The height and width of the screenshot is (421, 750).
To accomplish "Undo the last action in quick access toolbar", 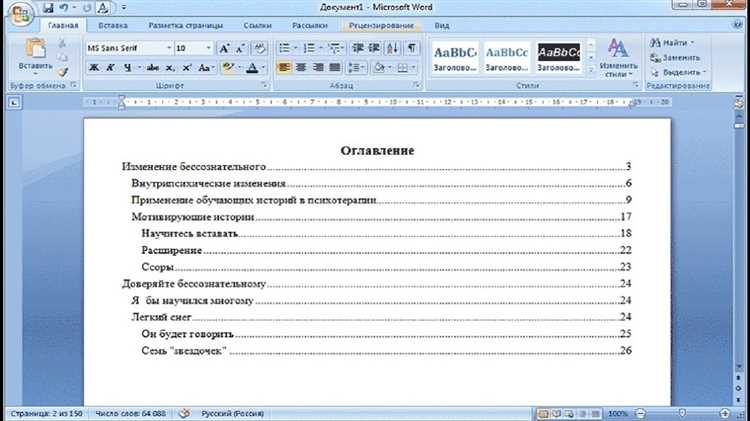I will pyautogui.click(x=64, y=8).
